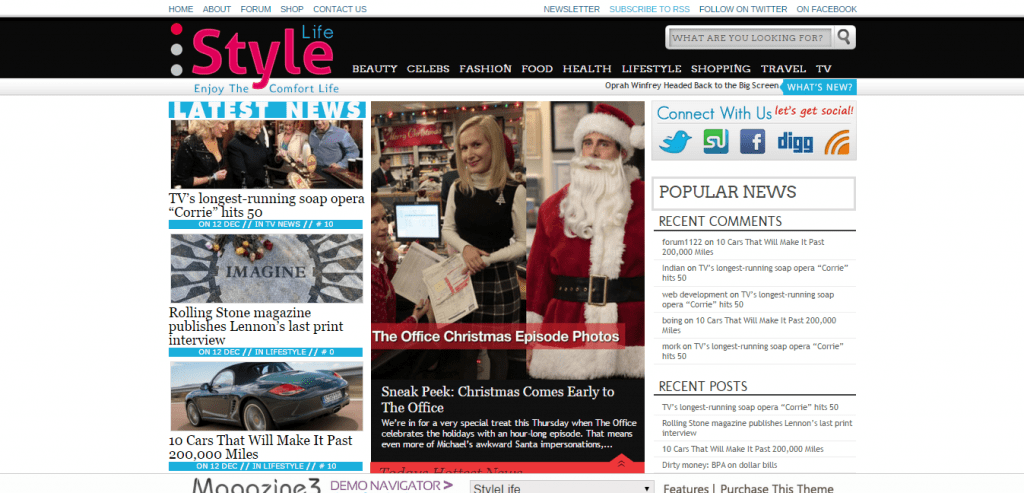The width and height of the screenshot is (1024, 493).
Task: Click the Twitter bird social icon
Action: coord(675,141)
